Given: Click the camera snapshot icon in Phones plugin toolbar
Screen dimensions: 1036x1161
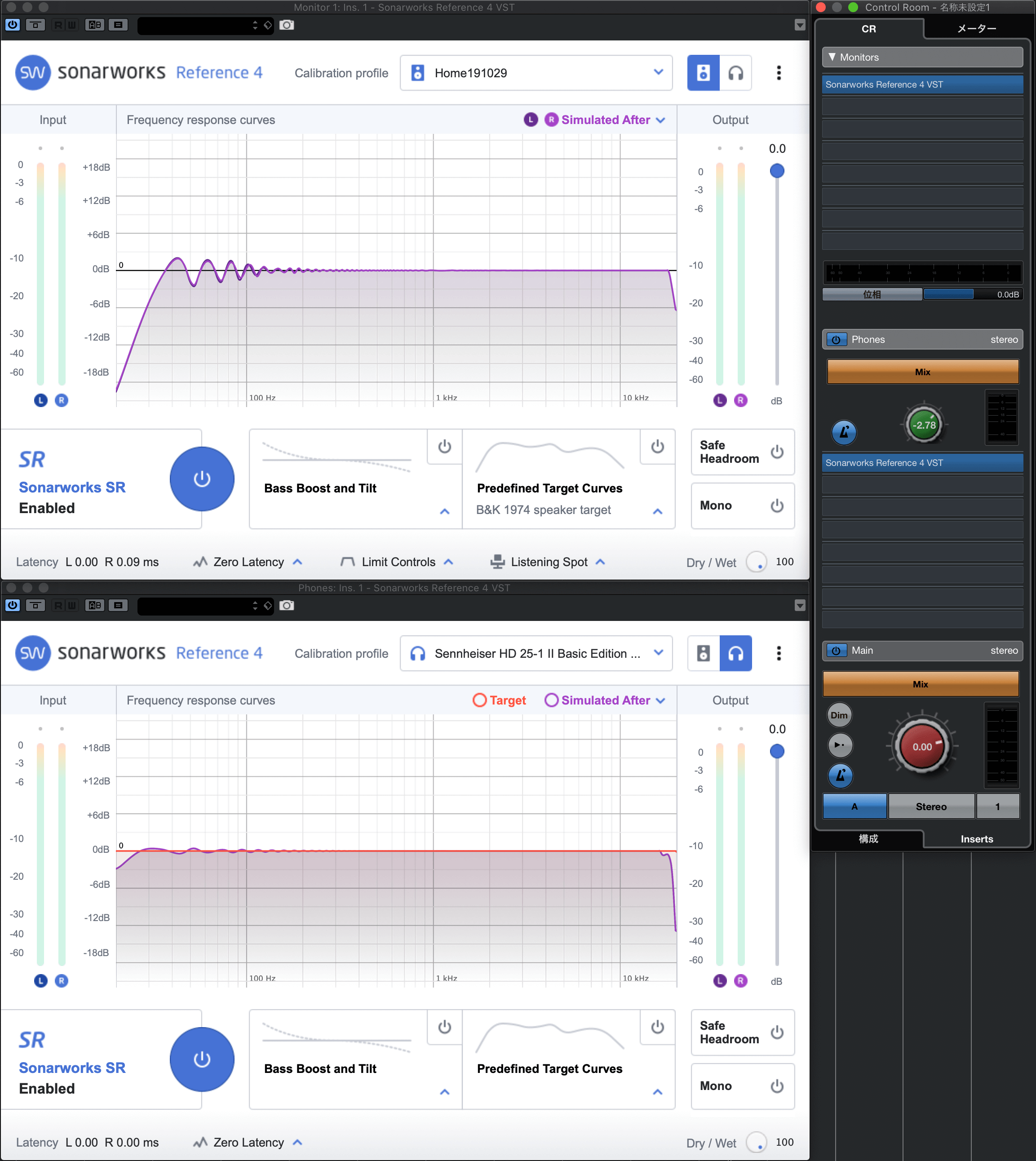Looking at the screenshot, I should click(x=287, y=605).
